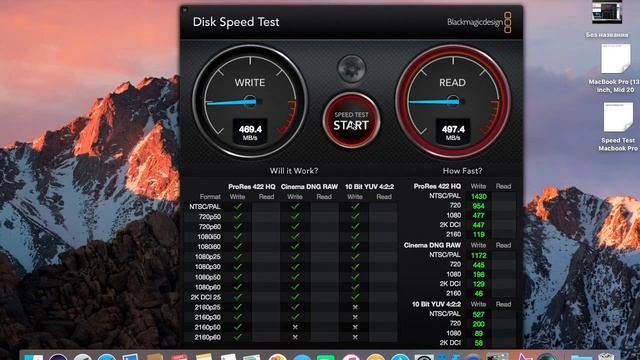
Task: Click the 'Will it Work?' heading
Action: (x=294, y=171)
